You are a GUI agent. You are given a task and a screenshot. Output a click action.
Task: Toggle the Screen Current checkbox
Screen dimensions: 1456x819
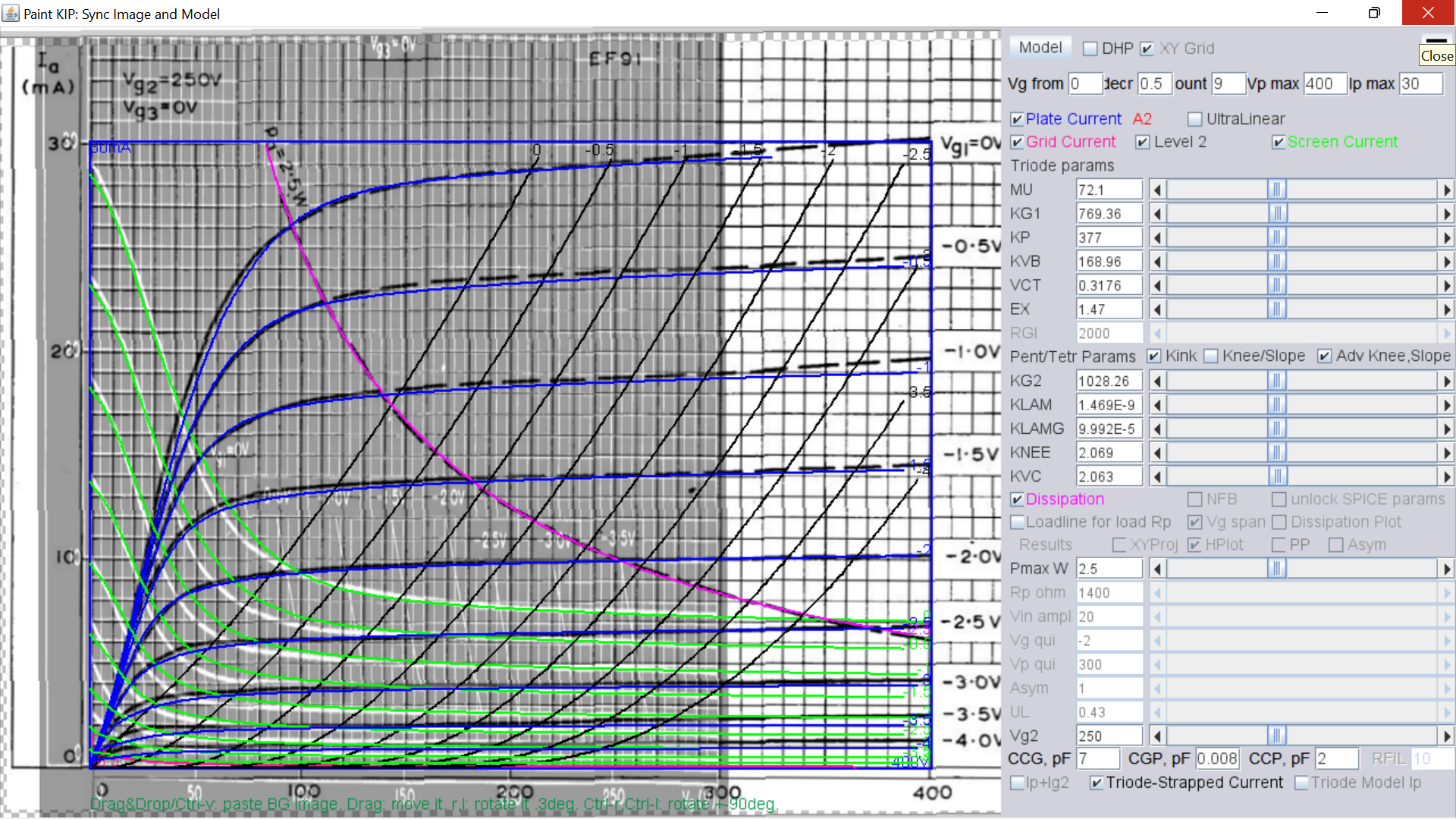(x=1279, y=142)
